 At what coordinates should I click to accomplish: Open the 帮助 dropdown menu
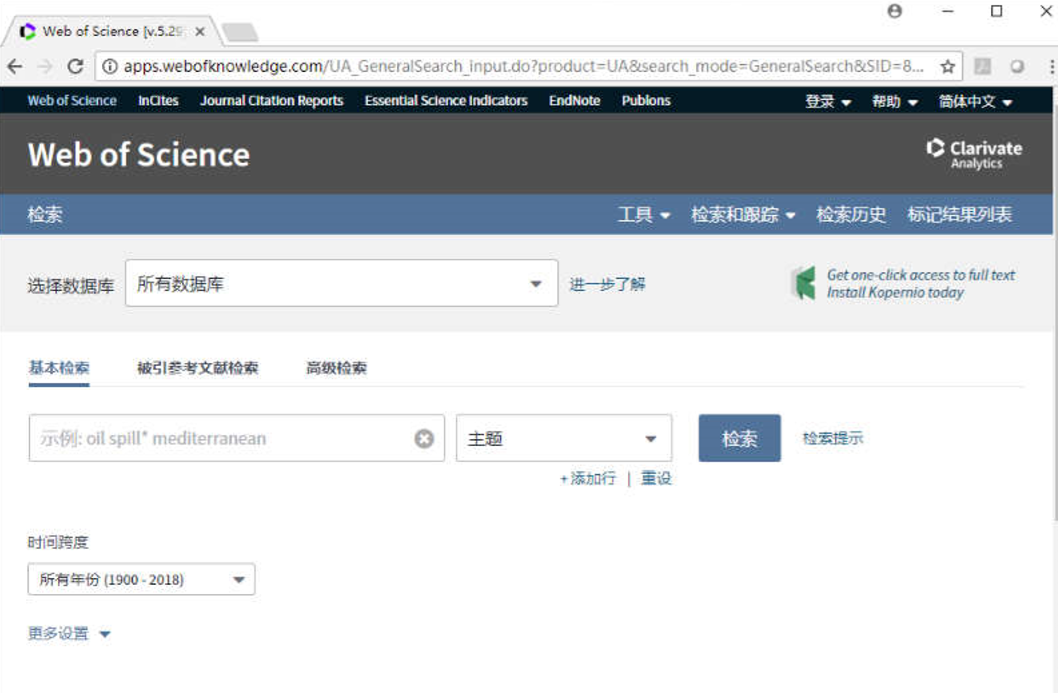895,101
